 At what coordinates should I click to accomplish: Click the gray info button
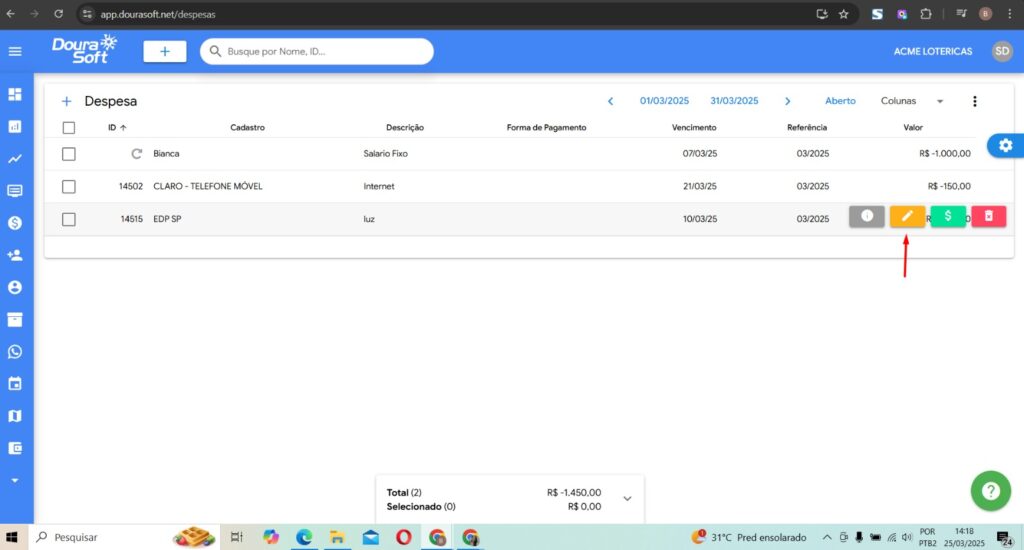tap(867, 216)
